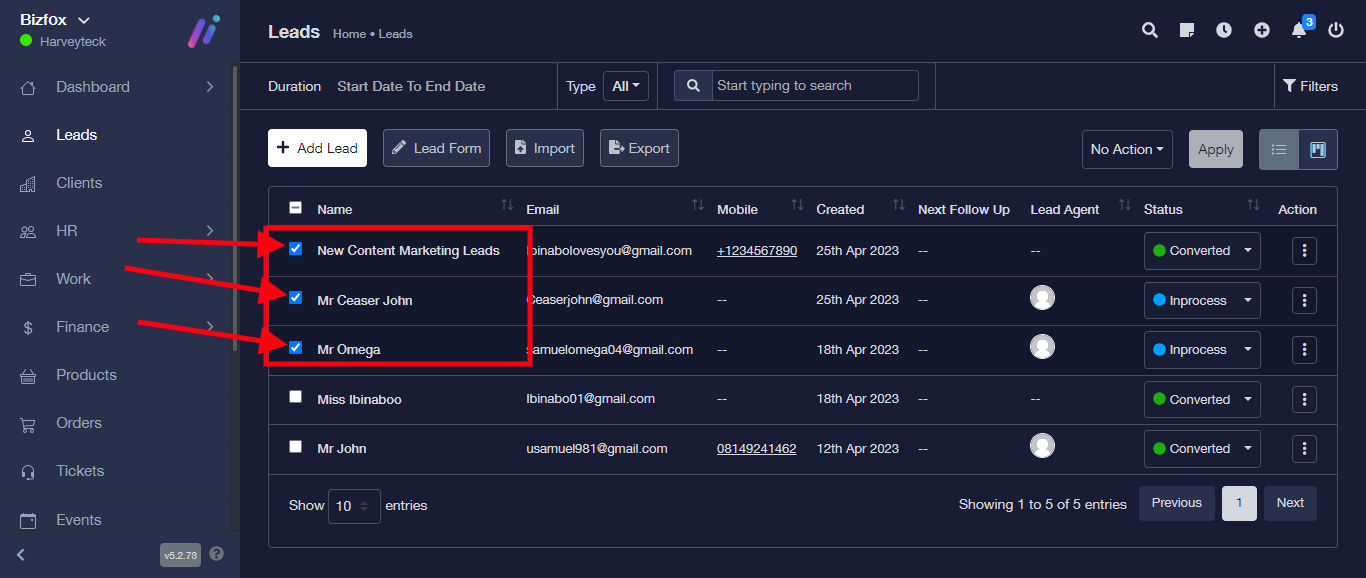
Task: Click the leads search input field
Action: 814,86
